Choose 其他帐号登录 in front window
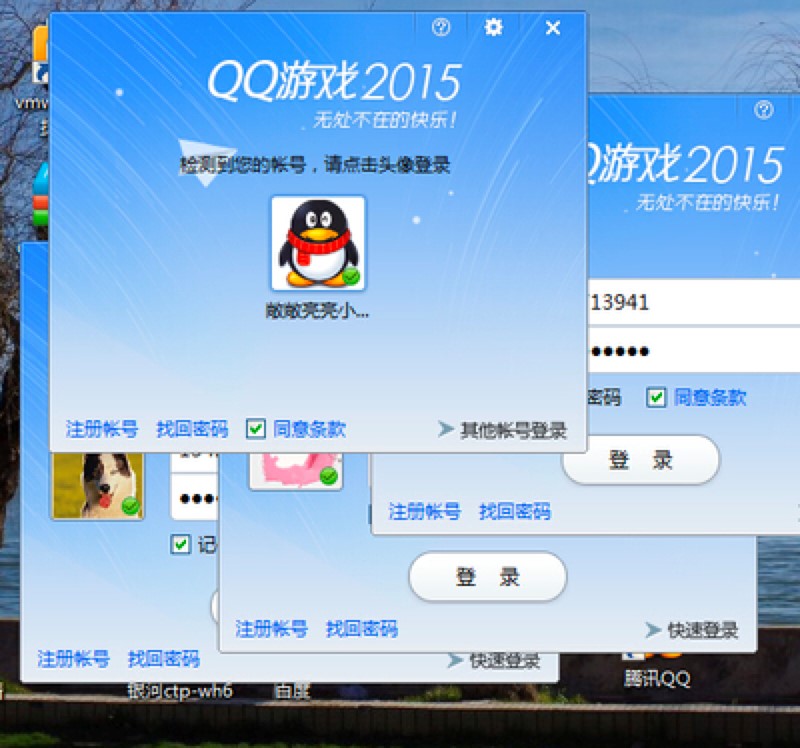Image resolution: width=800 pixels, height=748 pixels. [x=513, y=431]
